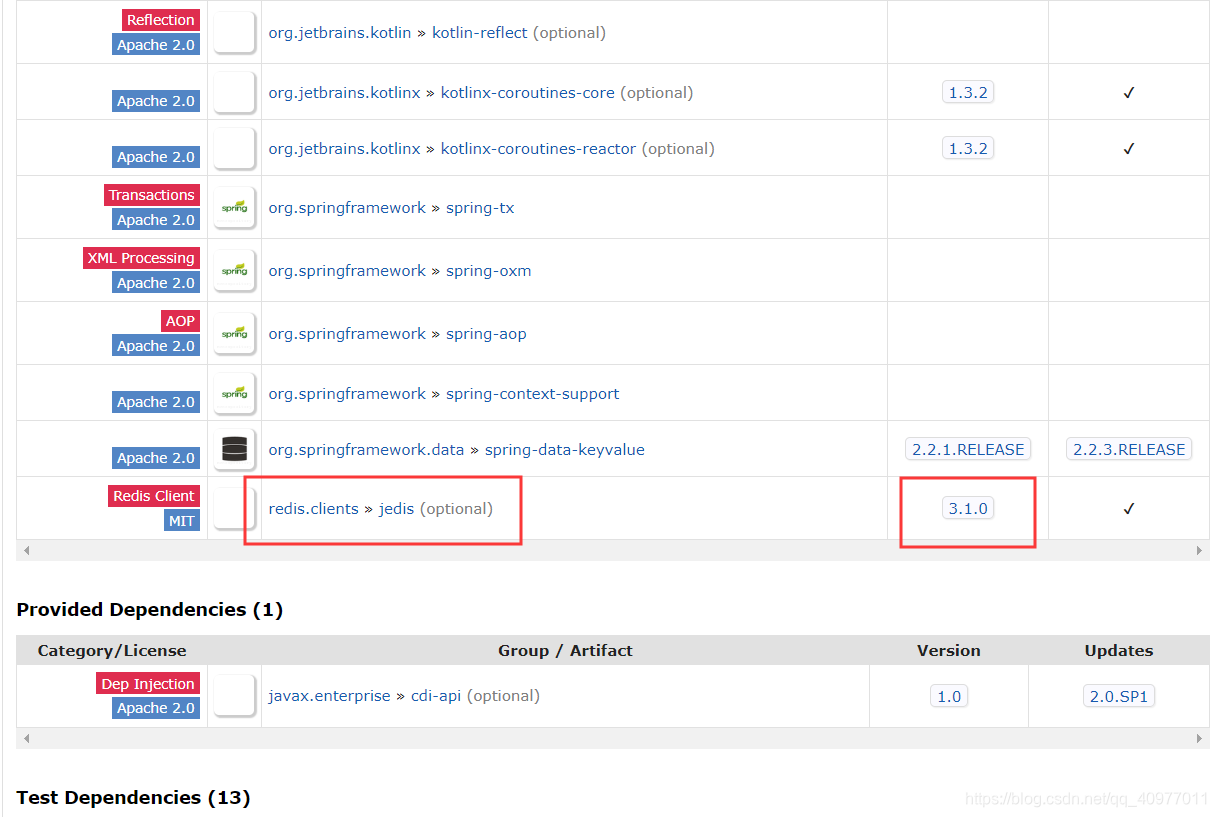The width and height of the screenshot is (1216, 817).
Task: Open the spring-oxm artifact link
Action: coord(488,270)
